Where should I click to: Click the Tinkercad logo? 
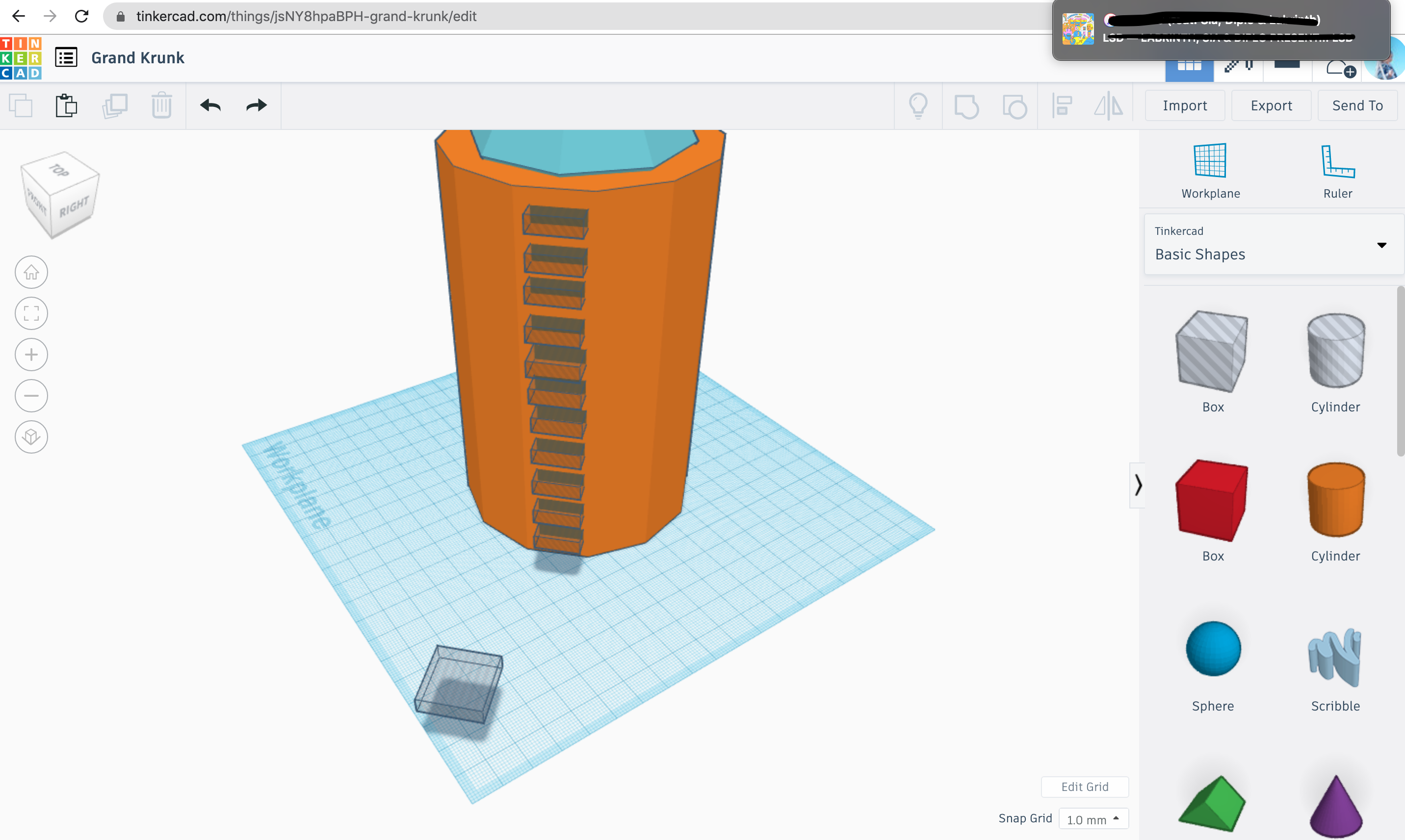click(21, 58)
